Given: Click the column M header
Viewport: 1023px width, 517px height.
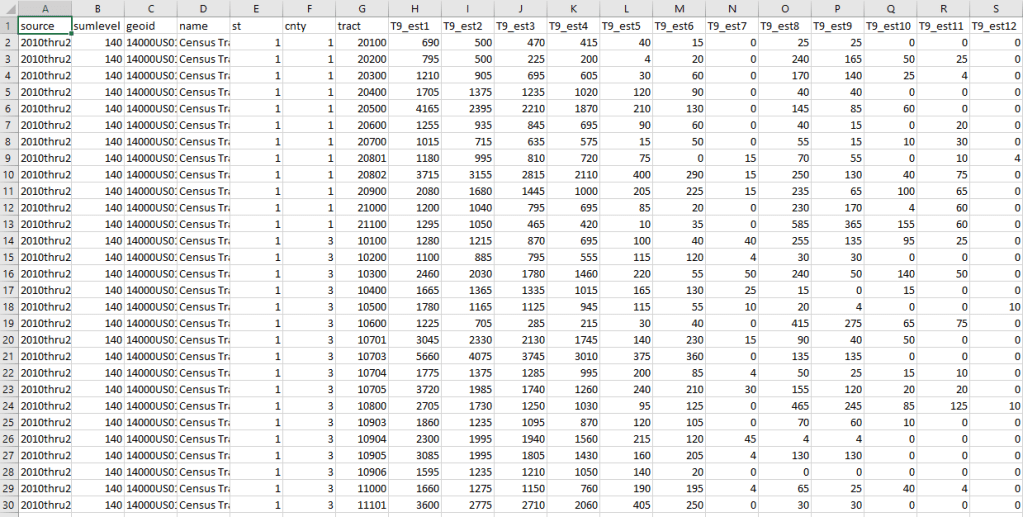Looking at the screenshot, I should tap(678, 7).
